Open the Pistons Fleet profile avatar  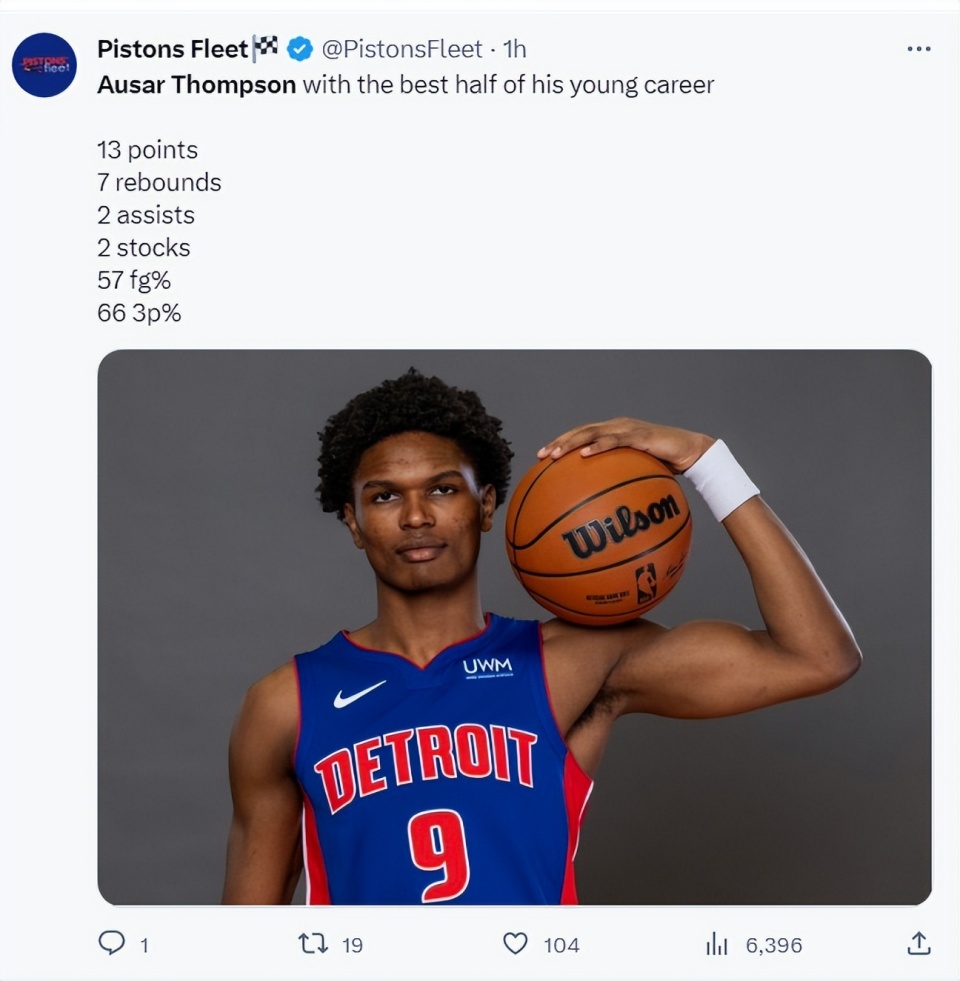(44, 65)
